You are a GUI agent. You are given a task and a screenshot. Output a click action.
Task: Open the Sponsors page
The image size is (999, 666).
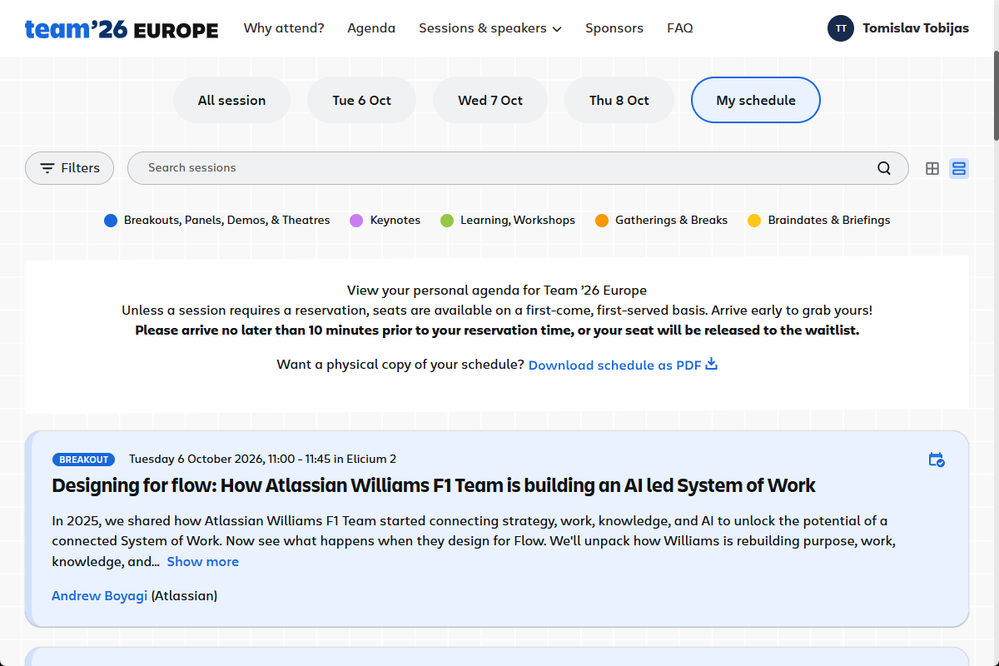click(x=614, y=28)
